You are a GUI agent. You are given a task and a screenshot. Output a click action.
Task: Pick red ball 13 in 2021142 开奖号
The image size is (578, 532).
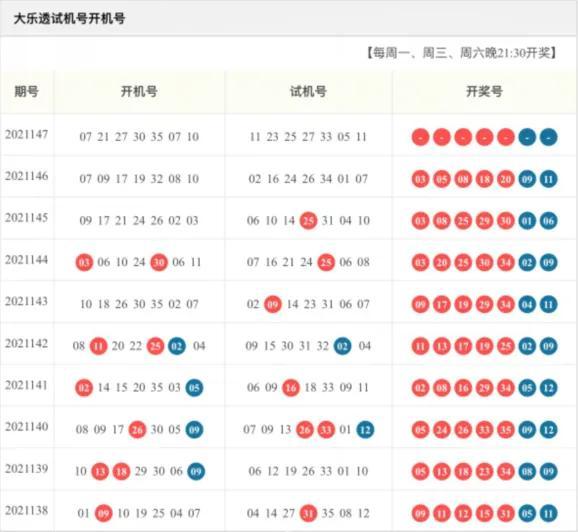point(442,346)
